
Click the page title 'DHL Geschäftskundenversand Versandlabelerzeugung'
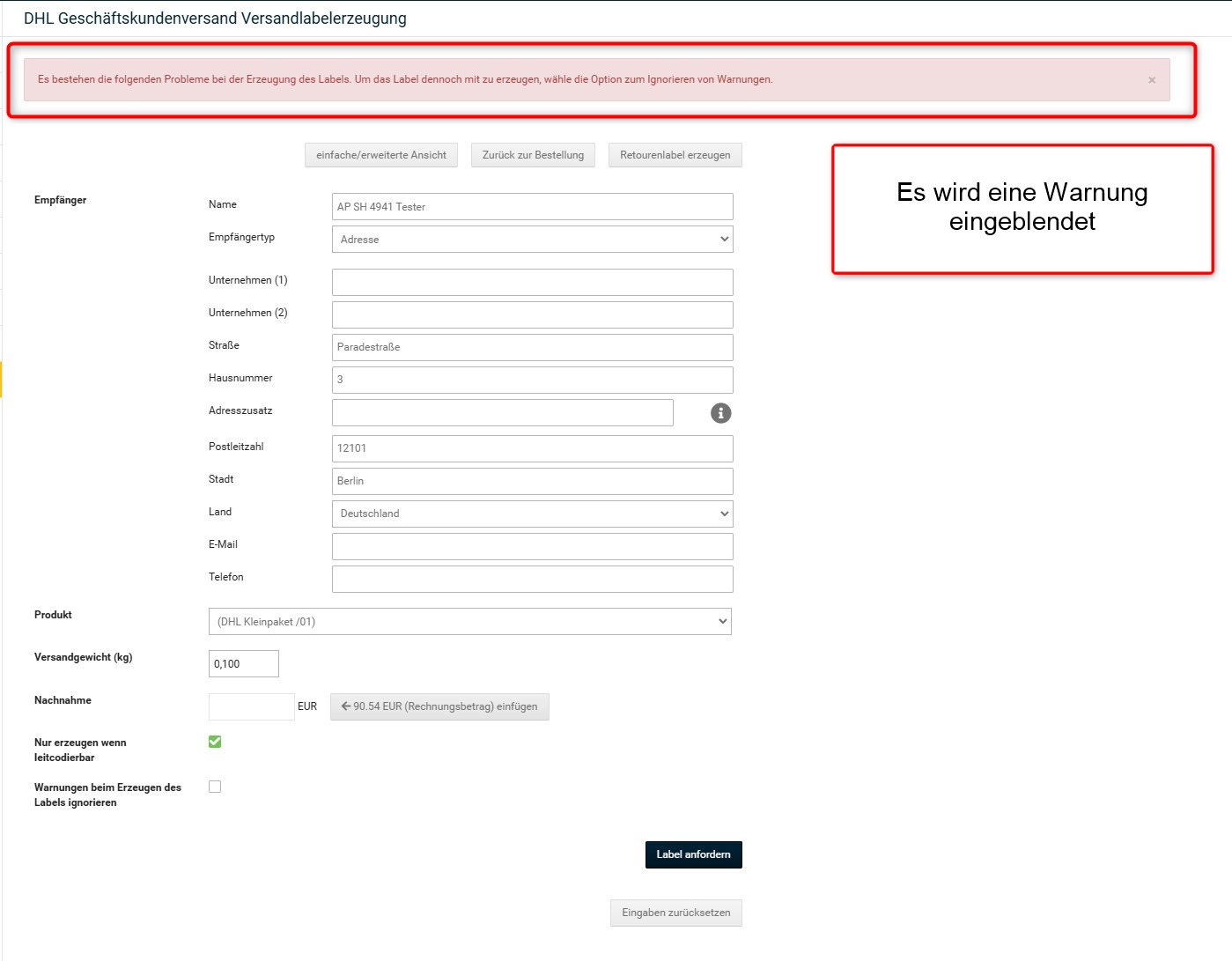point(215,18)
